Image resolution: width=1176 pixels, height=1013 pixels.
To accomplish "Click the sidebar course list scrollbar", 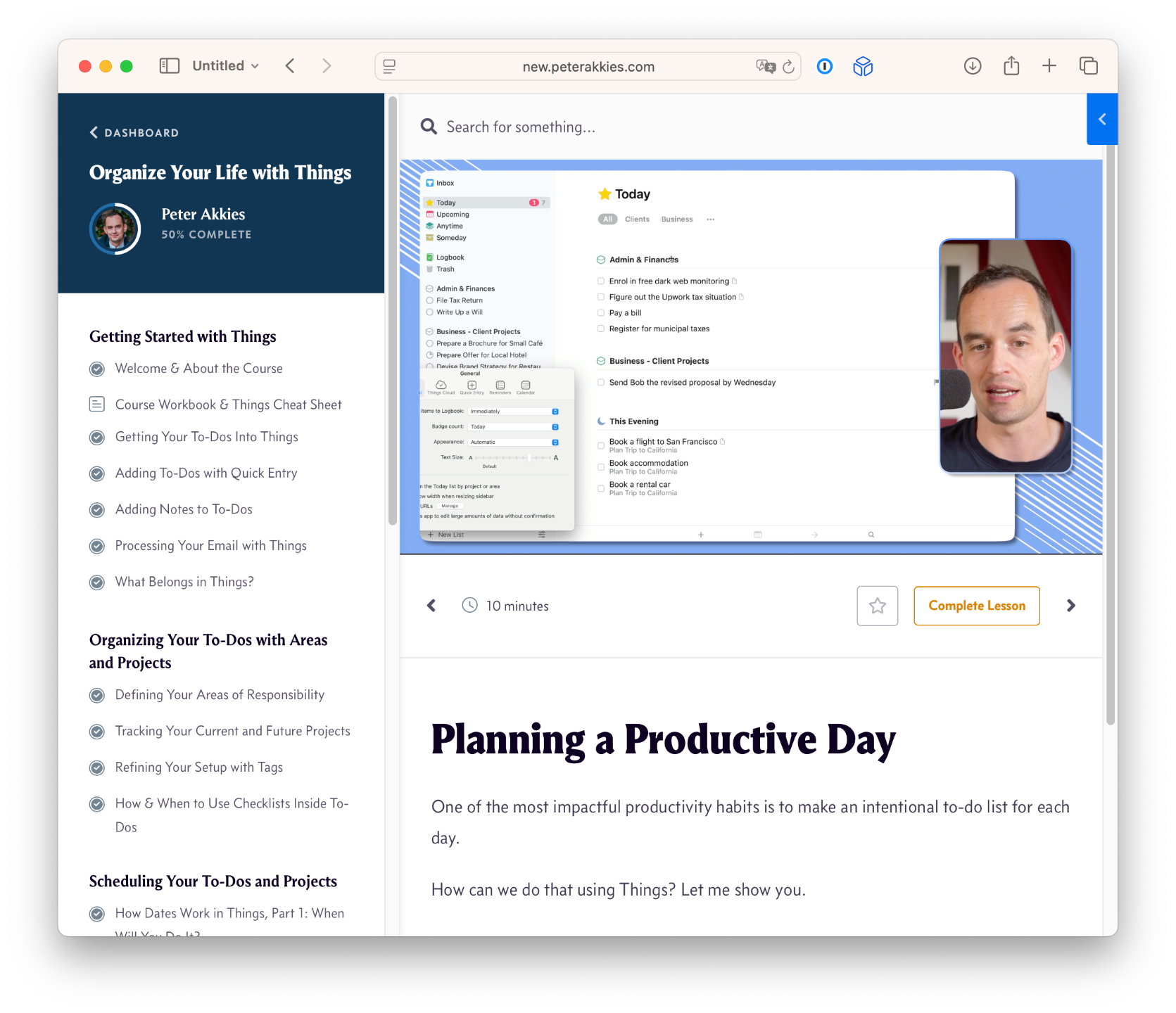I will pos(393,310).
